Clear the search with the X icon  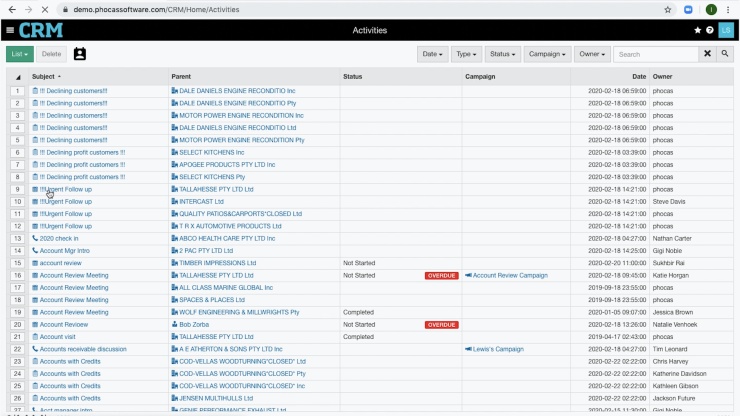[x=707, y=54]
